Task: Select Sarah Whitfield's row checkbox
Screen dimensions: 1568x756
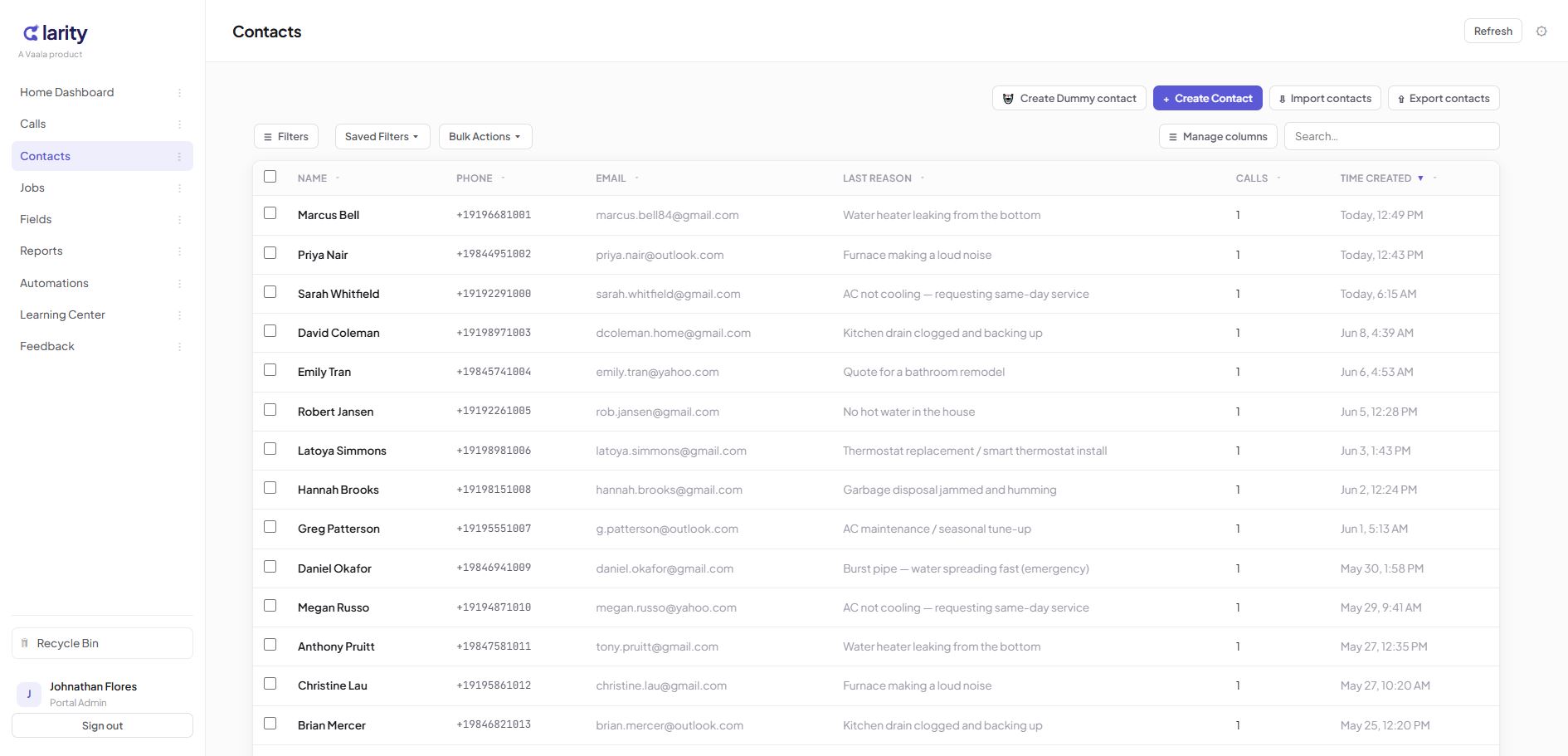Action: point(270,291)
